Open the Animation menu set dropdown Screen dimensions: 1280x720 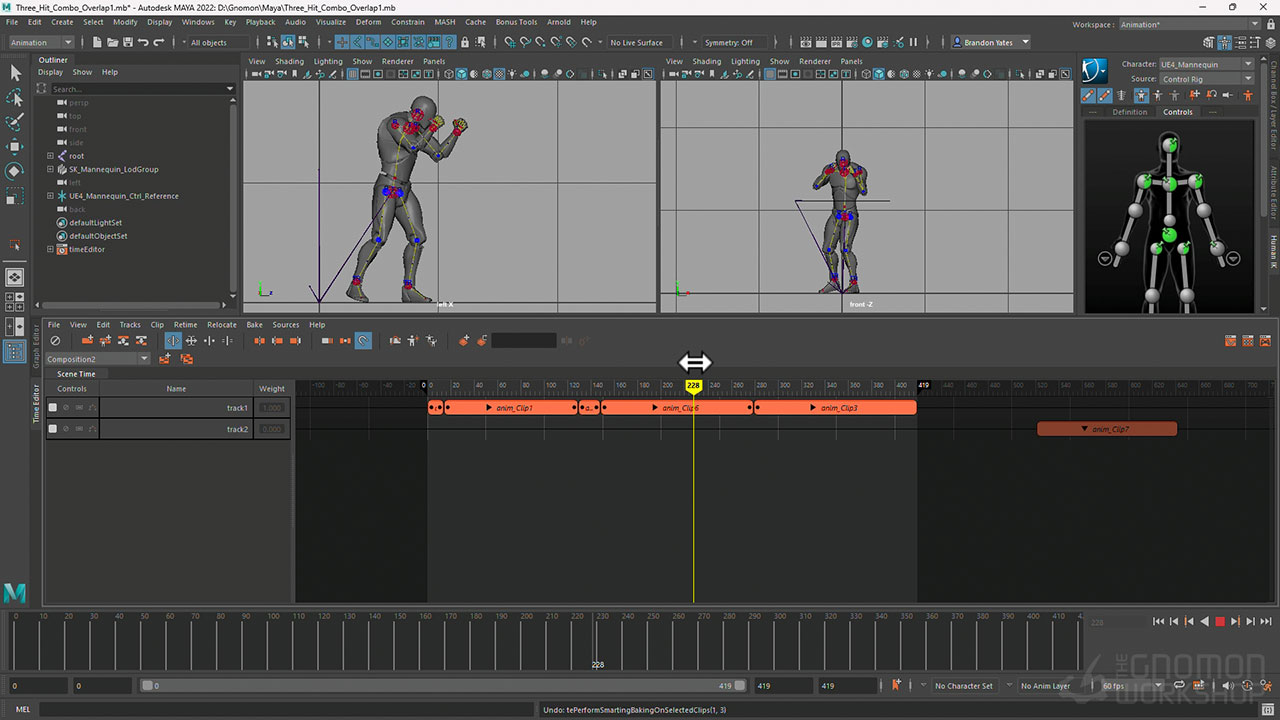(x=68, y=42)
